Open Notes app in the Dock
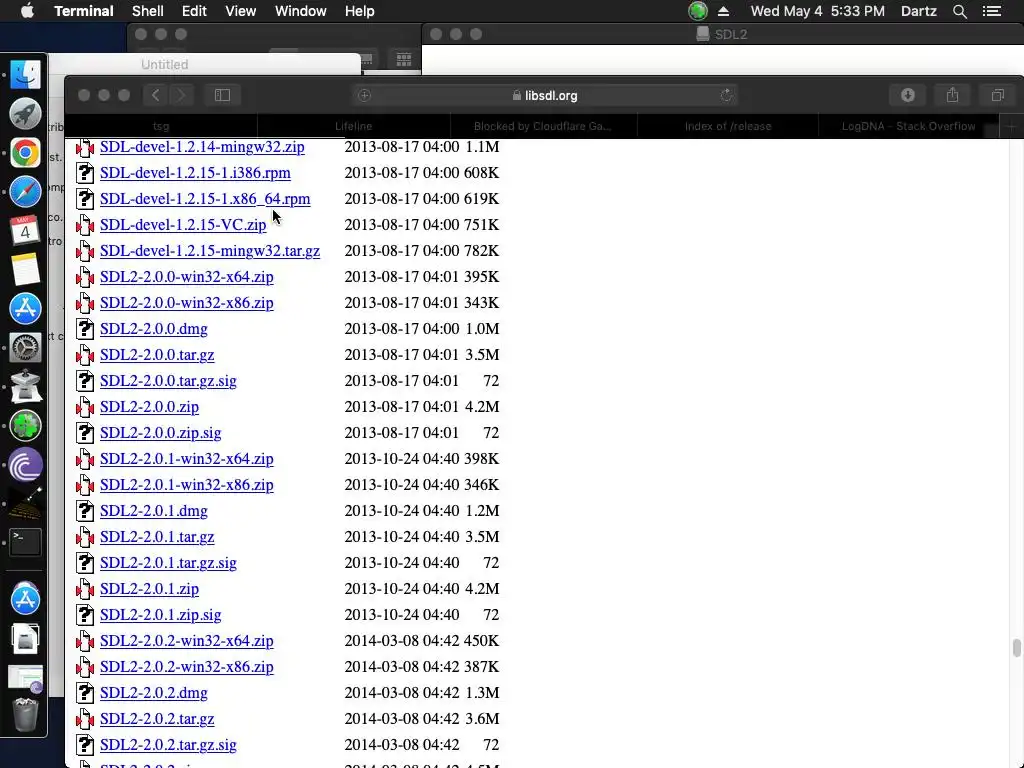Viewport: 1024px width, 768px height. point(25,270)
